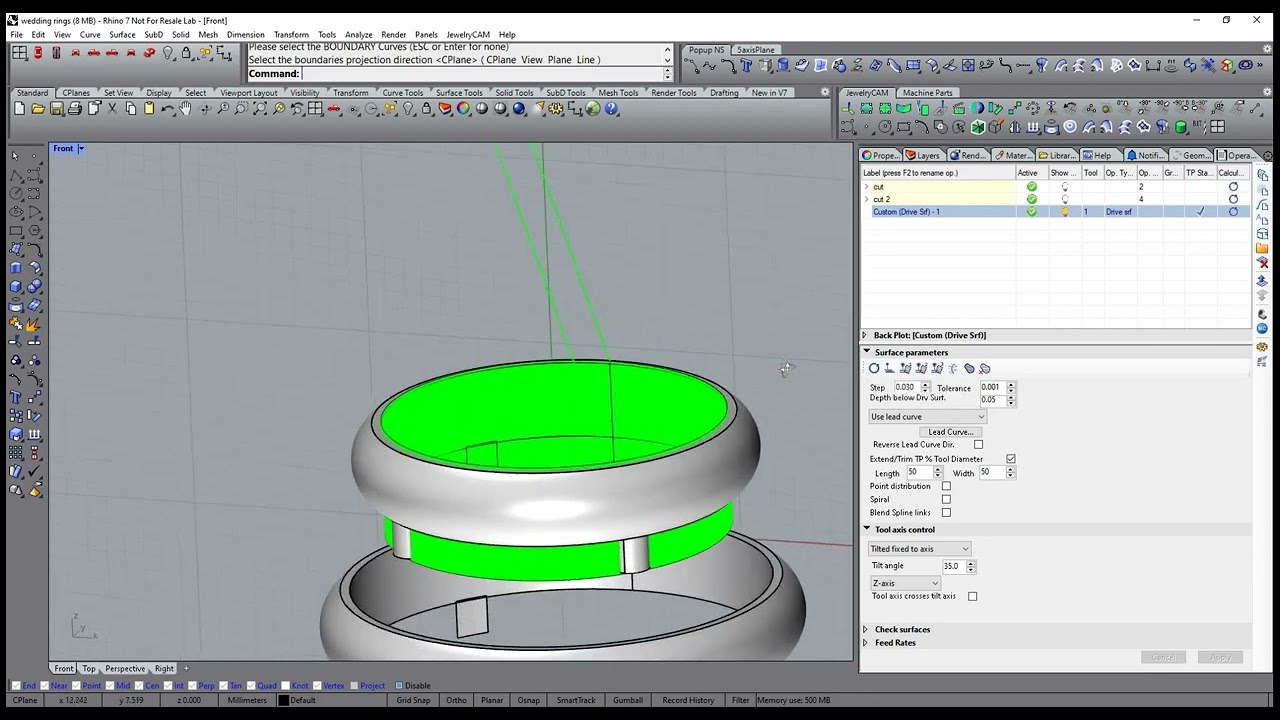The width and height of the screenshot is (1280, 720).
Task: Click the Four Viewports layout icon
Action: coord(315,109)
